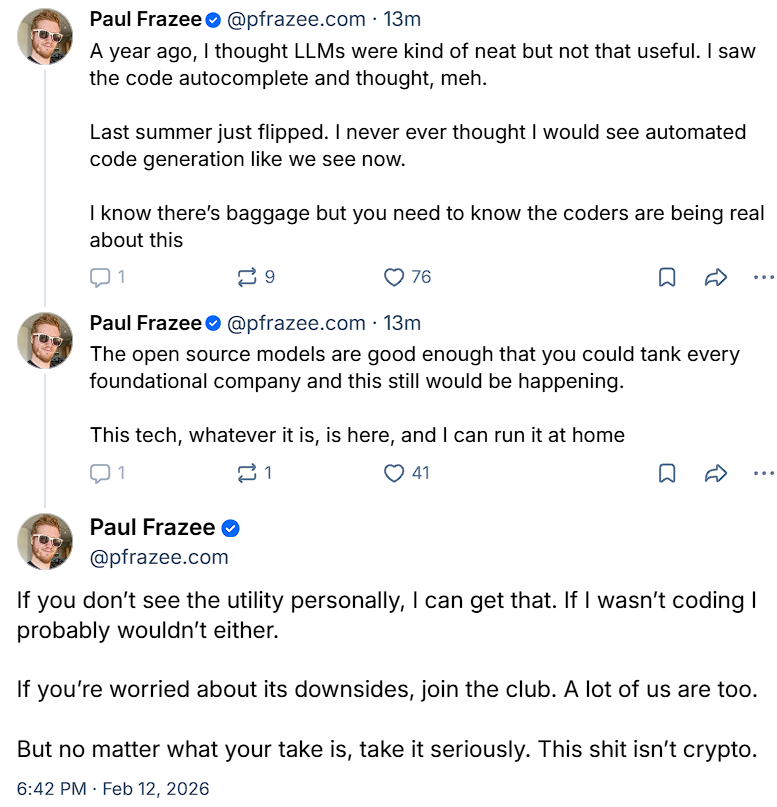The image size is (777, 807).
Task: Open the 13m timestamp on the second post
Action: point(403,323)
